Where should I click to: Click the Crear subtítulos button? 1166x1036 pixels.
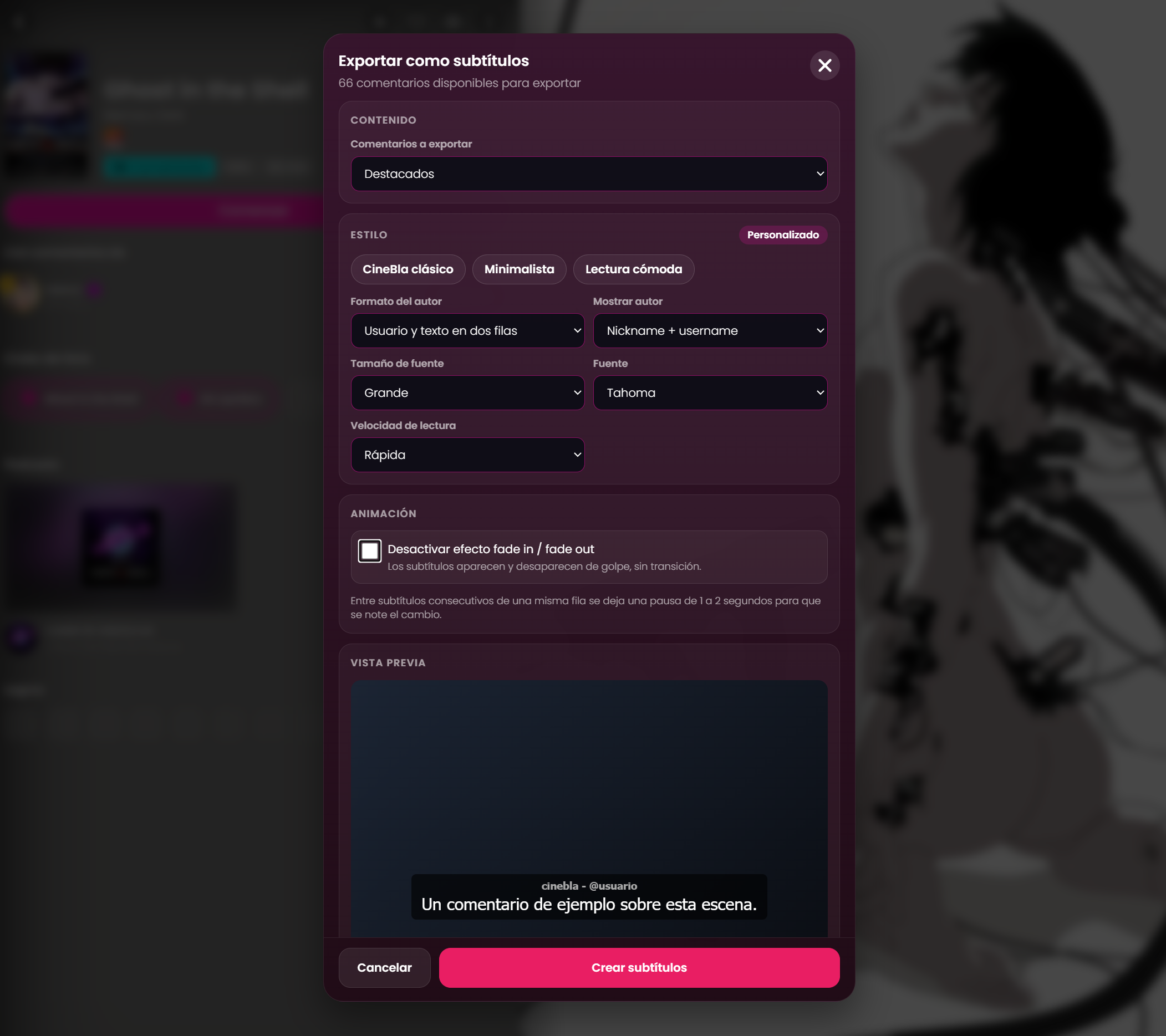639,968
